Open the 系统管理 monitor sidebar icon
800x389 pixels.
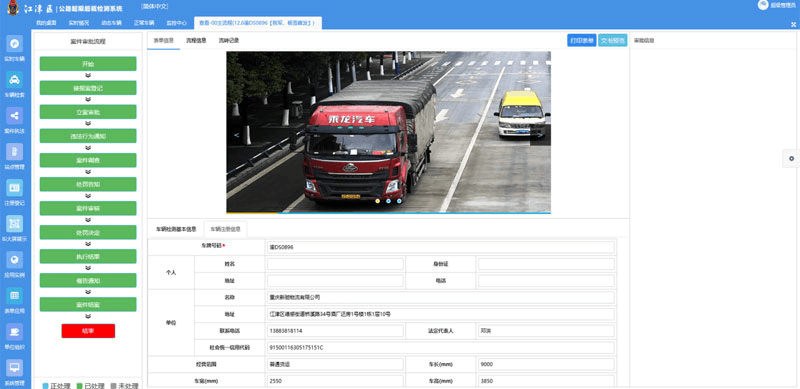[x=14, y=368]
